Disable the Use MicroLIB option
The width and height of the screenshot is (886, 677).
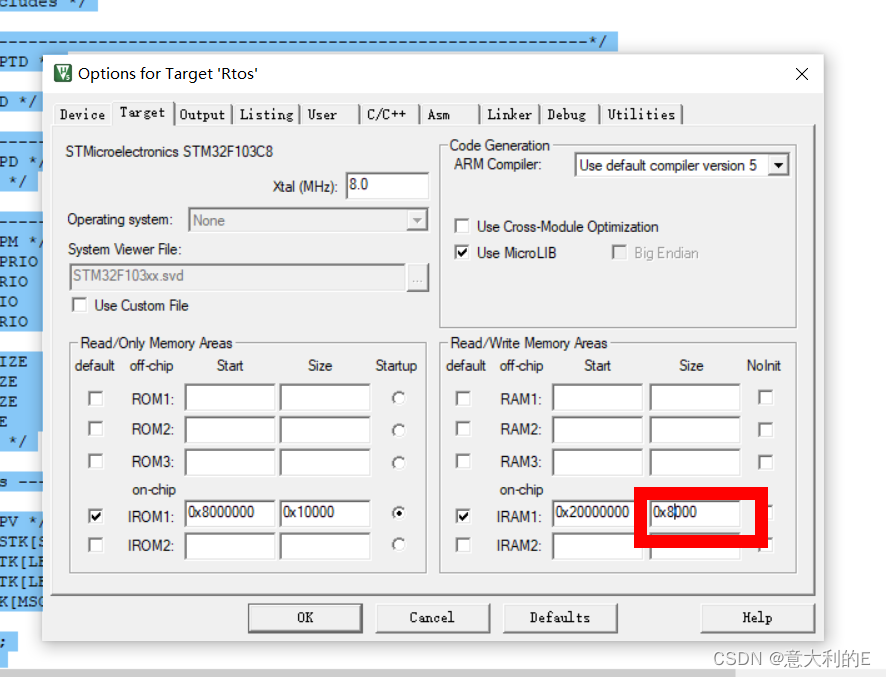(462, 252)
